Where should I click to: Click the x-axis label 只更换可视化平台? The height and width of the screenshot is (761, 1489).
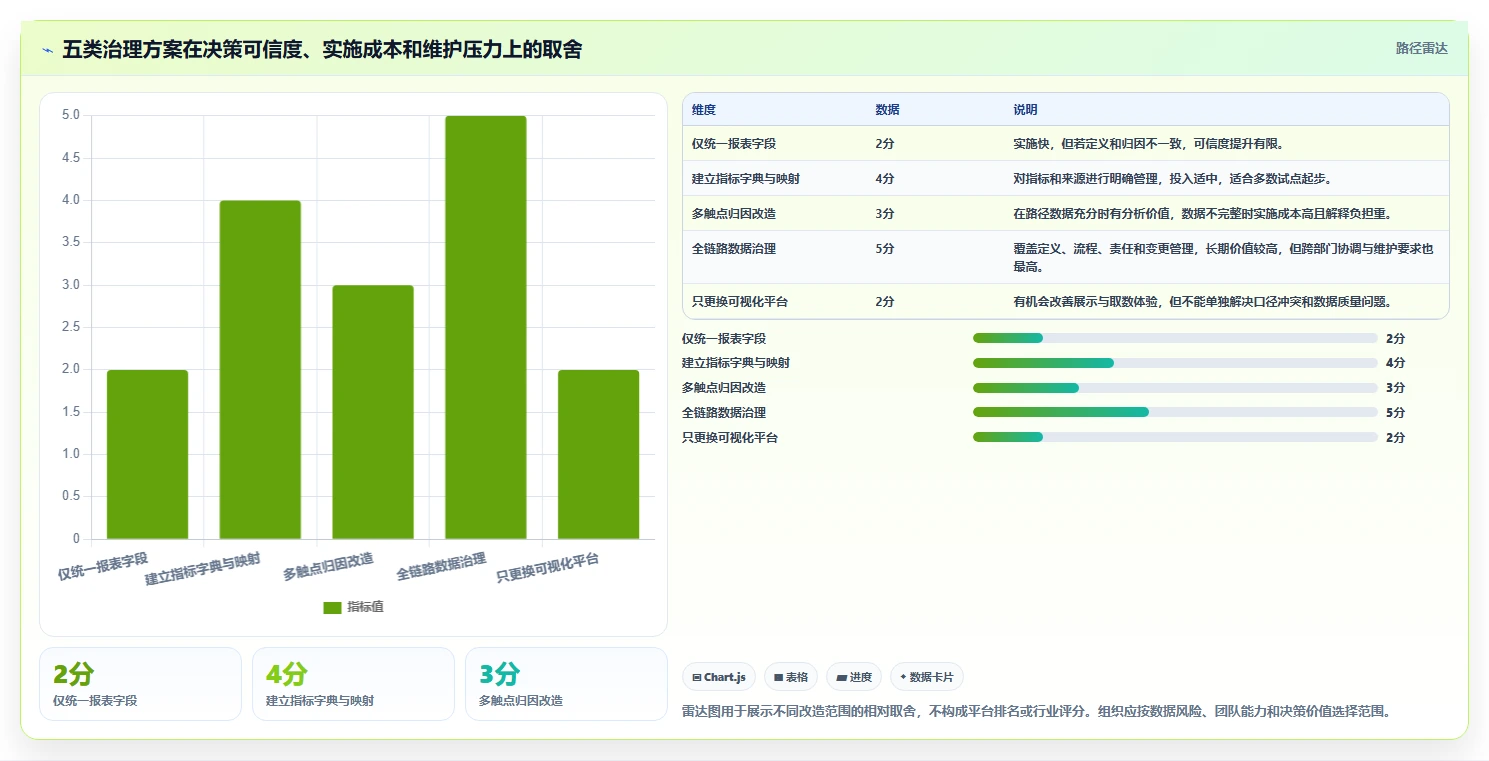point(548,568)
